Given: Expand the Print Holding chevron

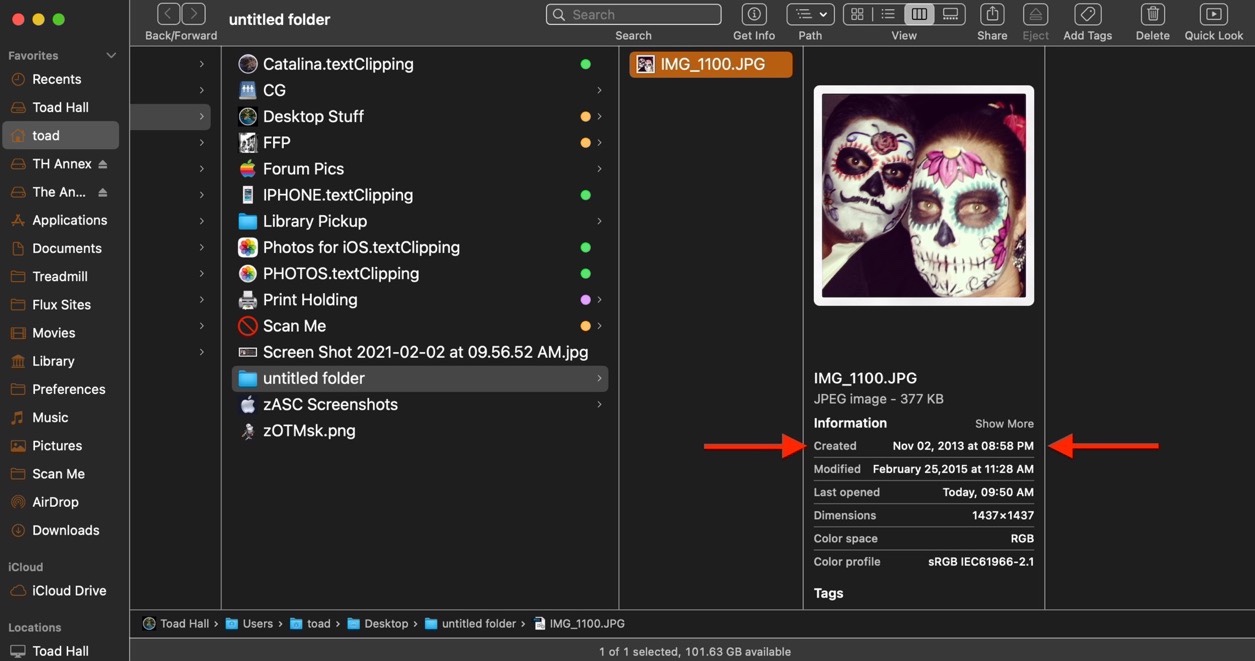Looking at the screenshot, I should [599, 300].
